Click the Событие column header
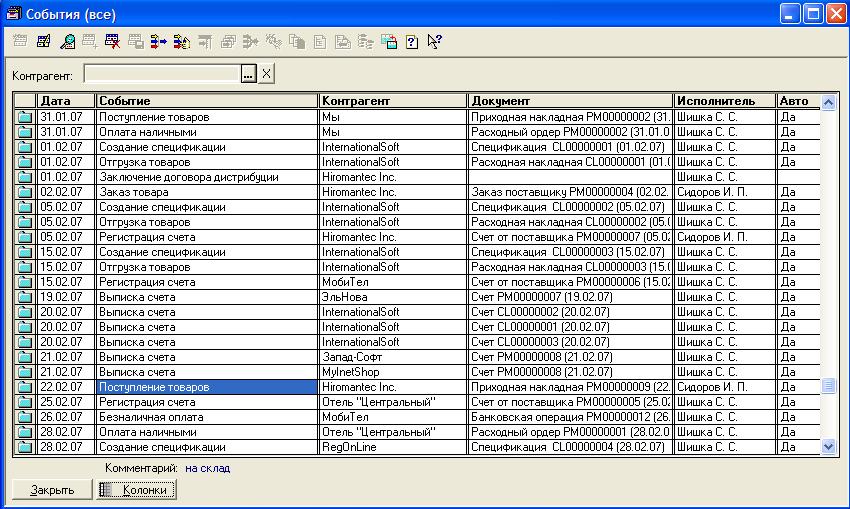 tap(207, 101)
